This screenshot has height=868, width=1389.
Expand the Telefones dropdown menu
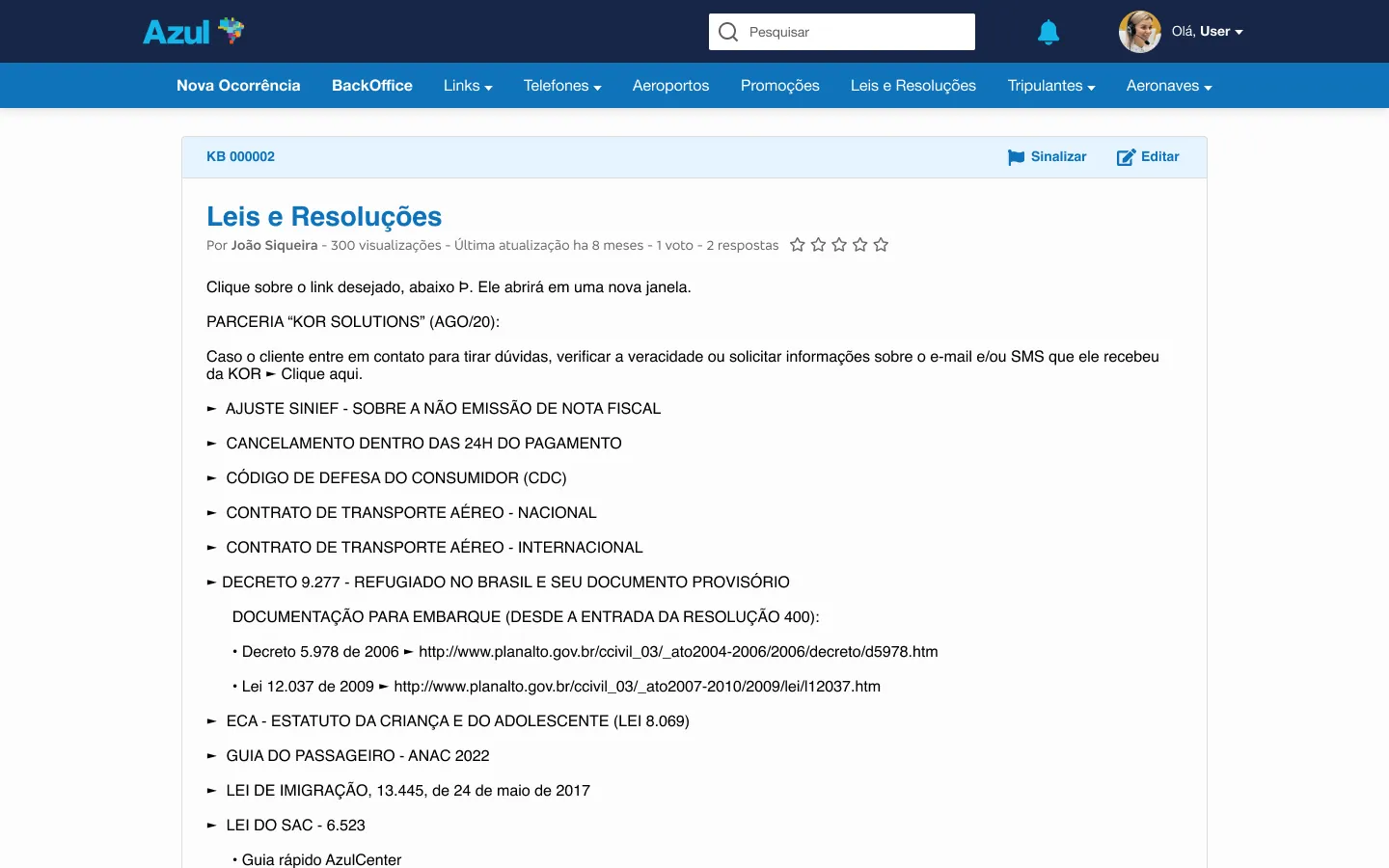click(562, 86)
